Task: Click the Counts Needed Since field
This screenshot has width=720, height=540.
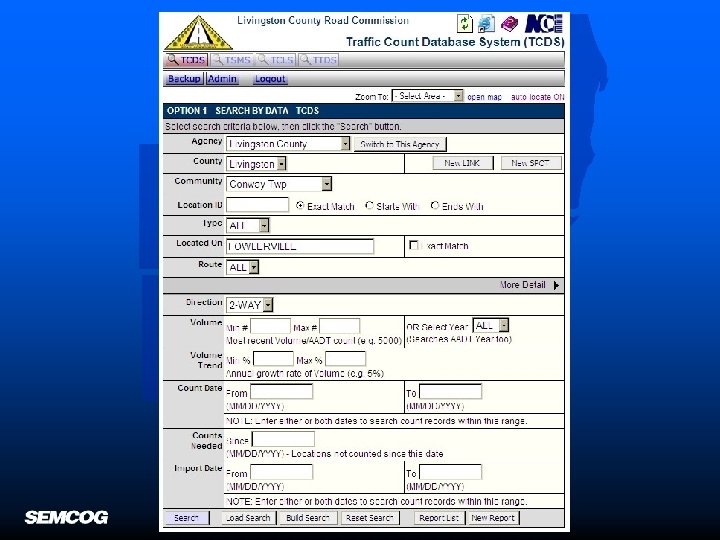Action: click(x=283, y=439)
